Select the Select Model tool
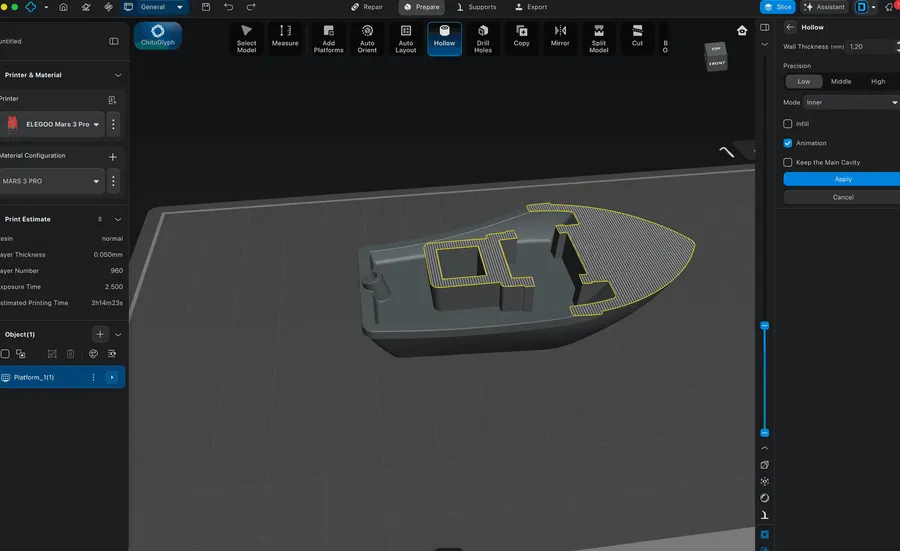This screenshot has height=551, width=900. click(247, 38)
